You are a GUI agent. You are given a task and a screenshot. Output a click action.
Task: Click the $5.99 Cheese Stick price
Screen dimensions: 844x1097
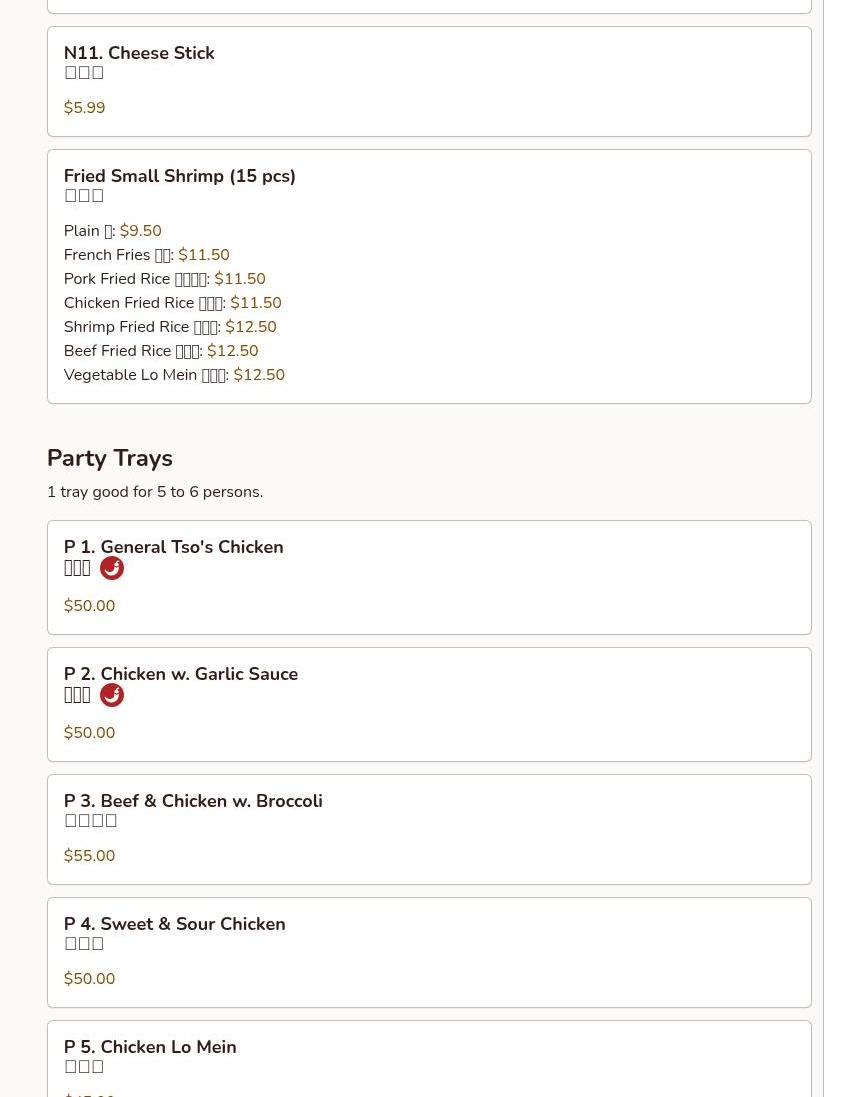pos(85,108)
